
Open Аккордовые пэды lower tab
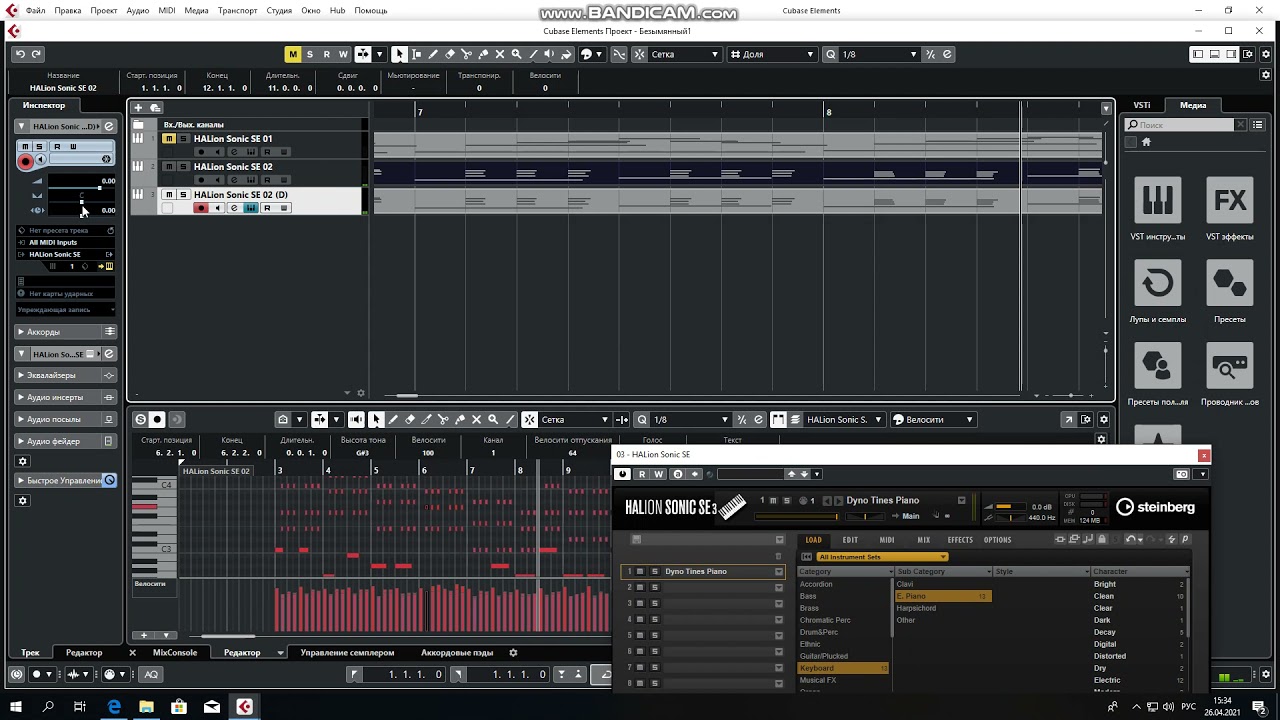pyautogui.click(x=457, y=652)
